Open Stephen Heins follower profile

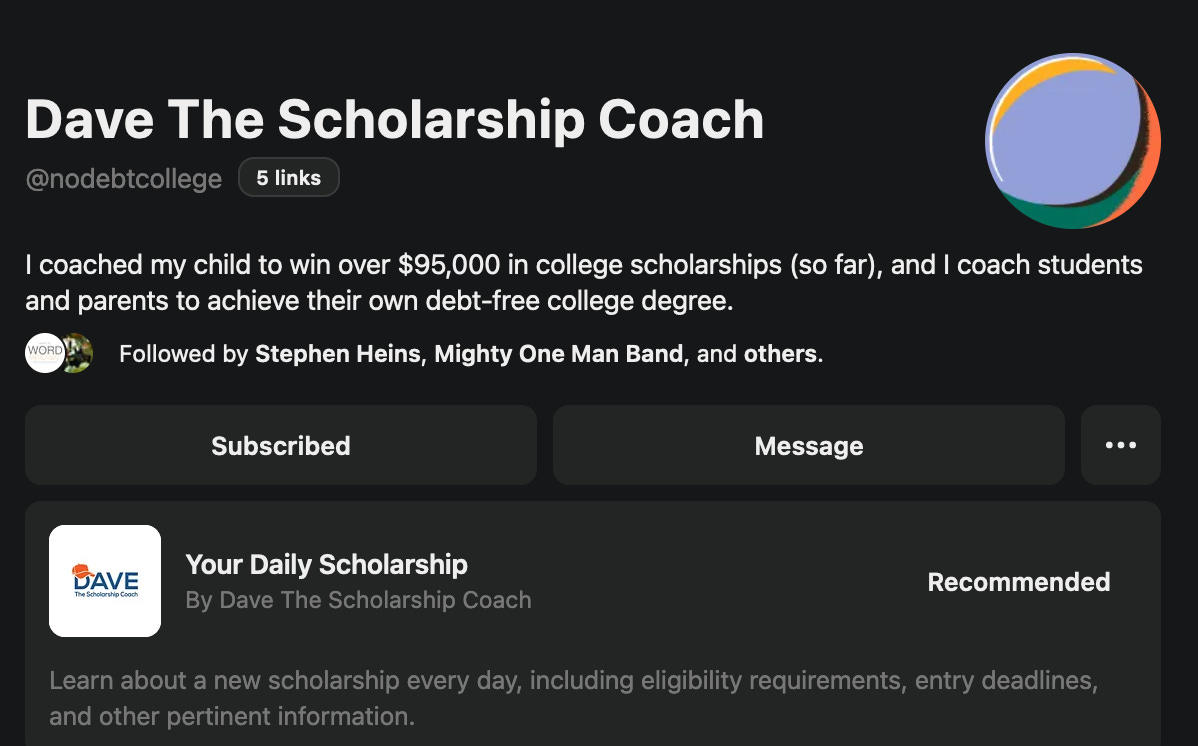coord(338,354)
